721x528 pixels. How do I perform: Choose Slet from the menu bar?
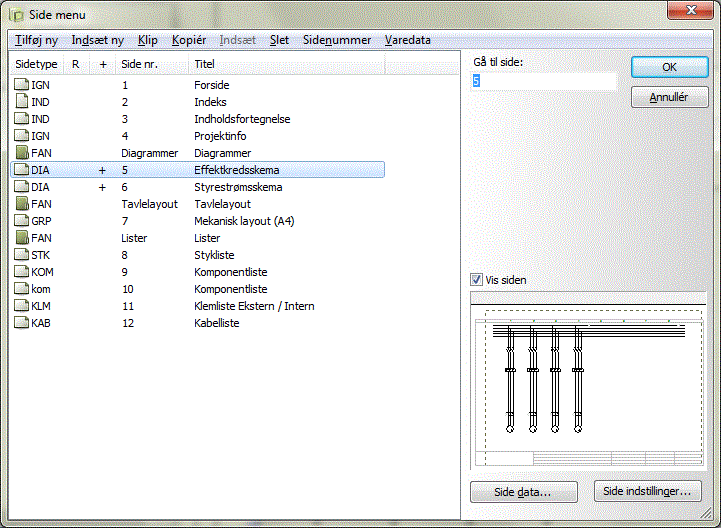(x=279, y=40)
